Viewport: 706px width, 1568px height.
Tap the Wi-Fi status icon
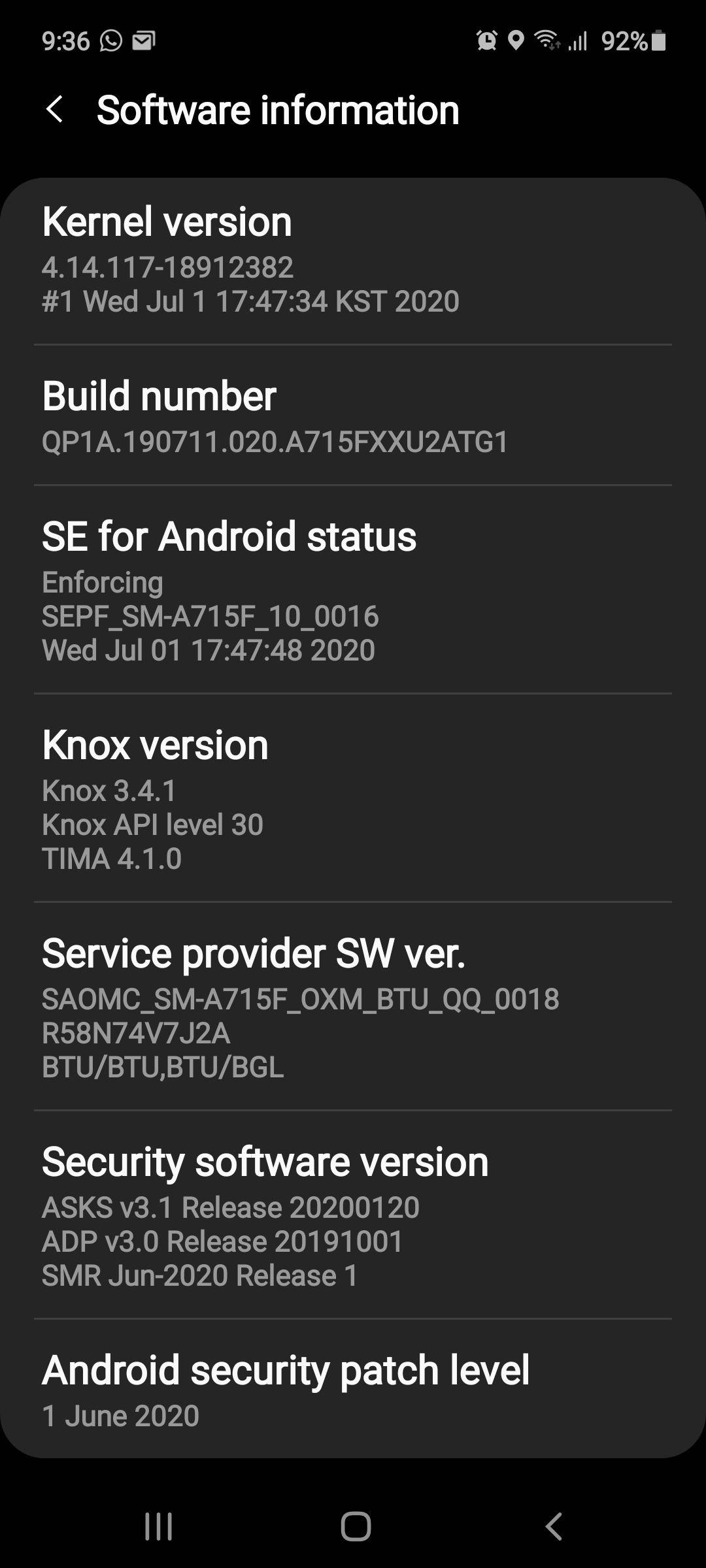(546, 41)
